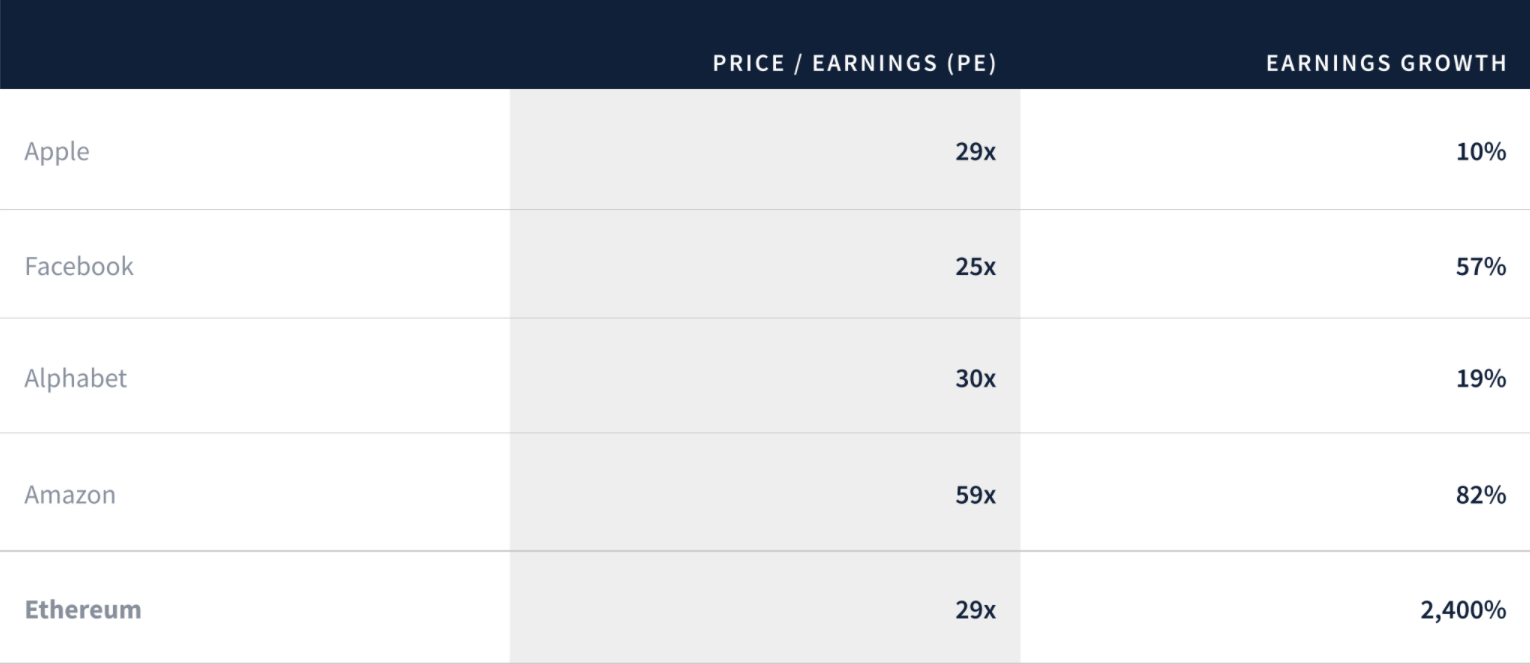This screenshot has height=664, width=1530.
Task: Click the Amazon company name
Action: tap(70, 495)
